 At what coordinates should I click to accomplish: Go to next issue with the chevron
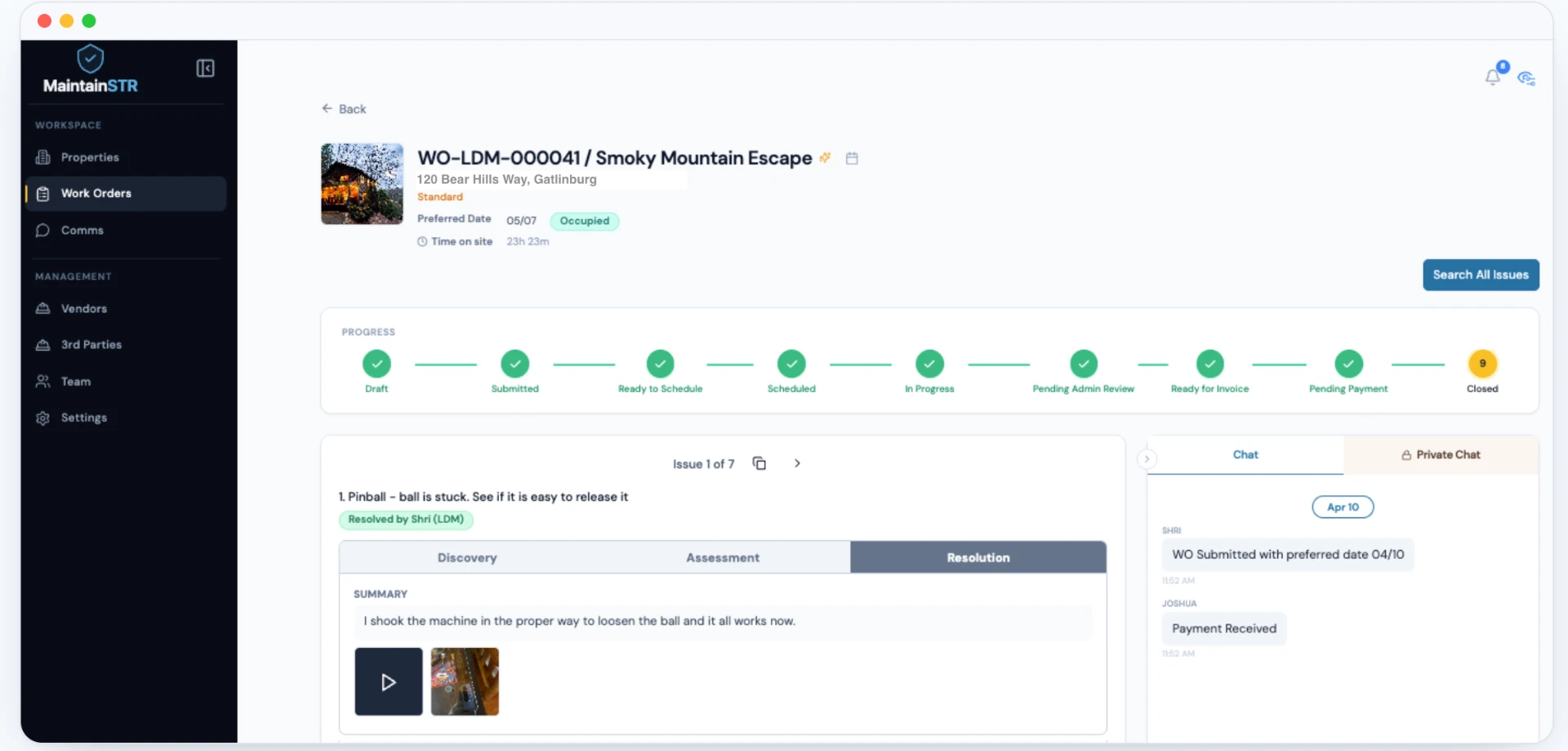point(797,463)
